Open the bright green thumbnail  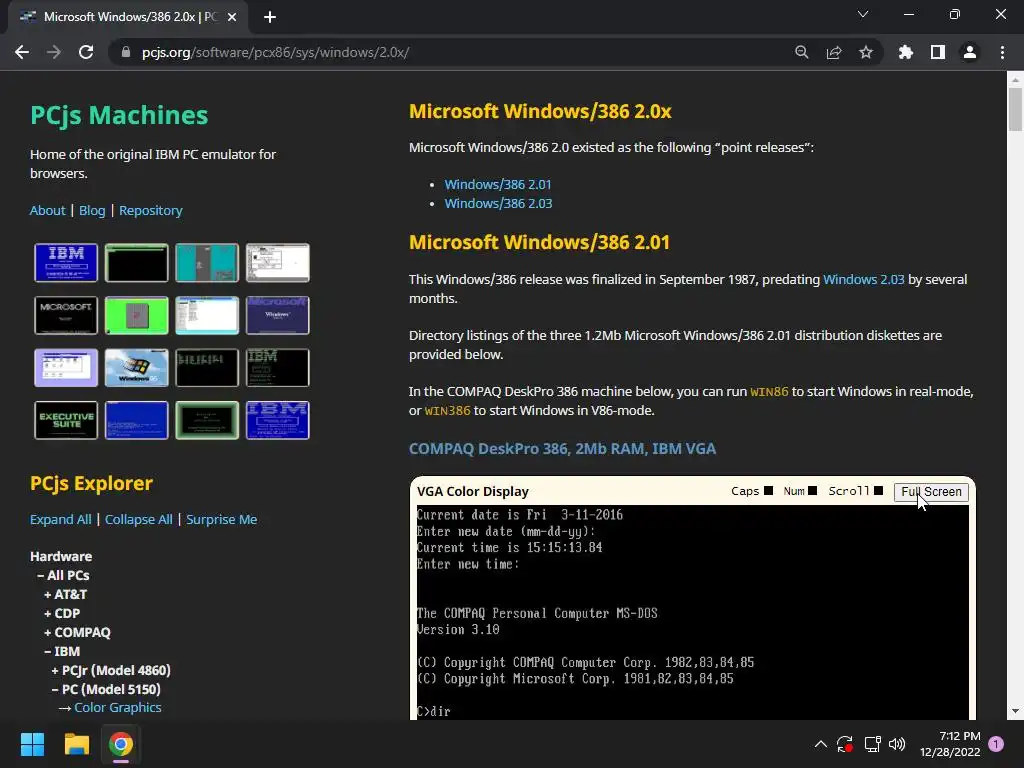(136, 315)
